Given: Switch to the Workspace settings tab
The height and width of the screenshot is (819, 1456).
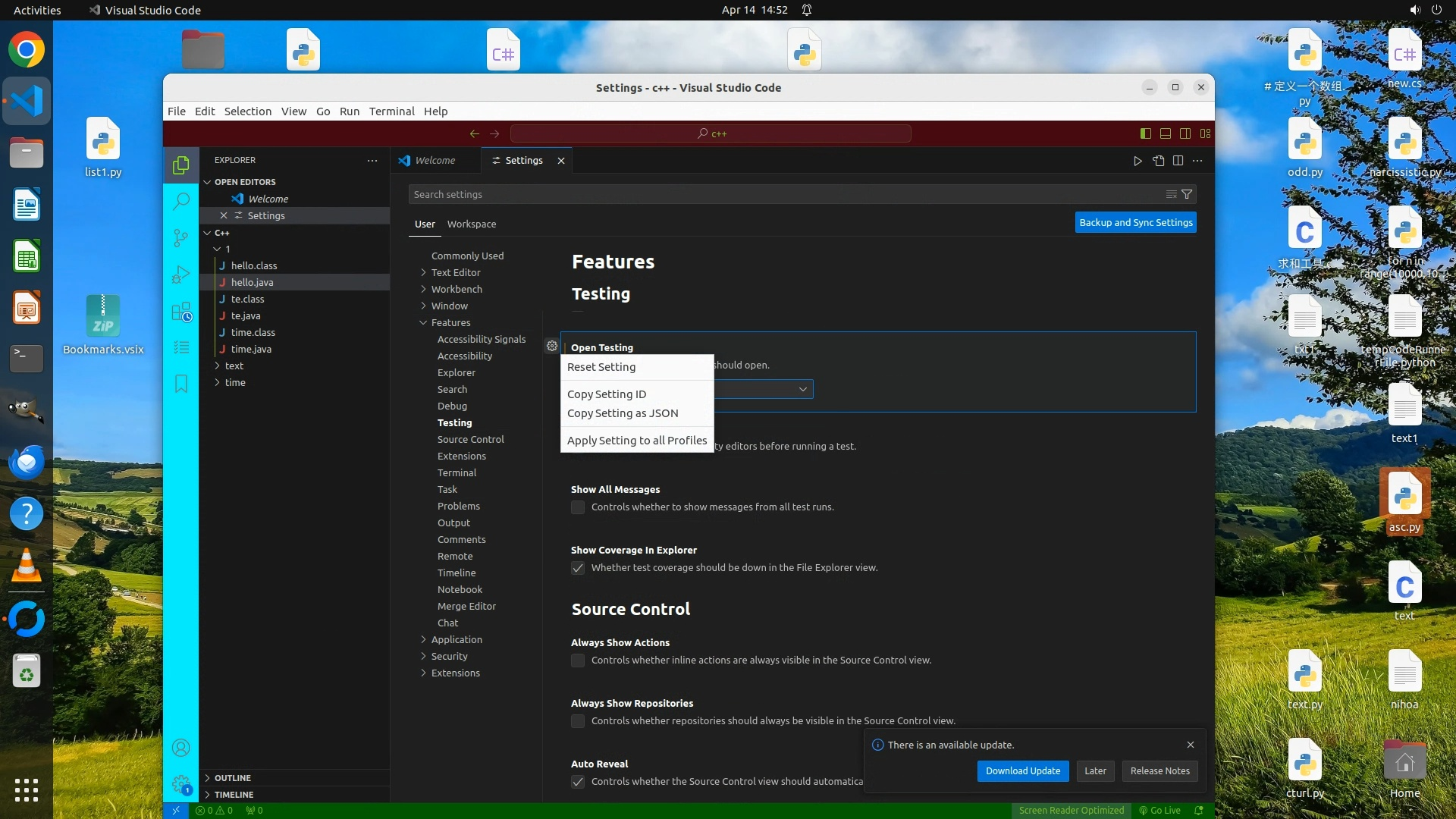Looking at the screenshot, I should click(x=471, y=224).
